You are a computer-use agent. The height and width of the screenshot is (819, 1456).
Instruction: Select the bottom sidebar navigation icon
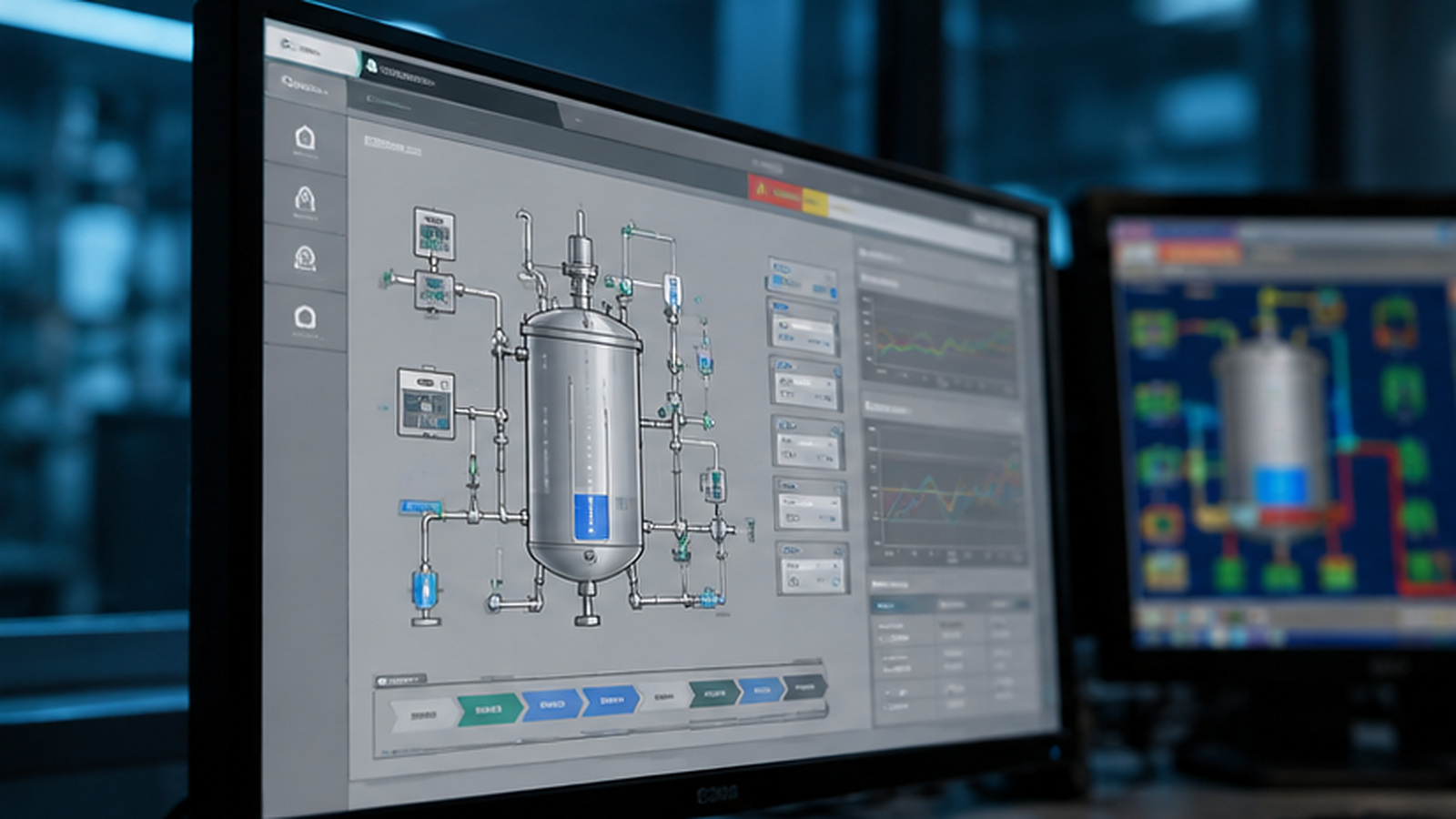point(305,317)
